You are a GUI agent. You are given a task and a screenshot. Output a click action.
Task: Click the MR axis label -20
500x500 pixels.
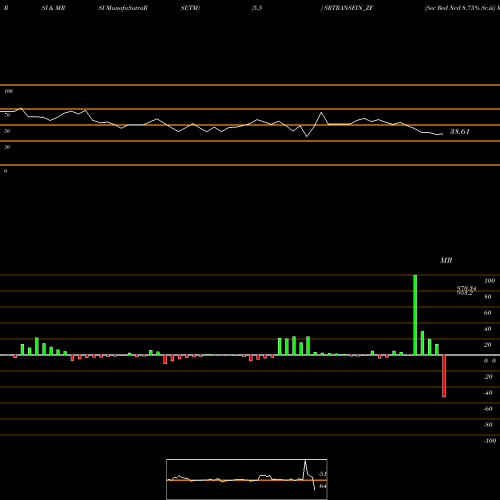[x=488, y=377]
